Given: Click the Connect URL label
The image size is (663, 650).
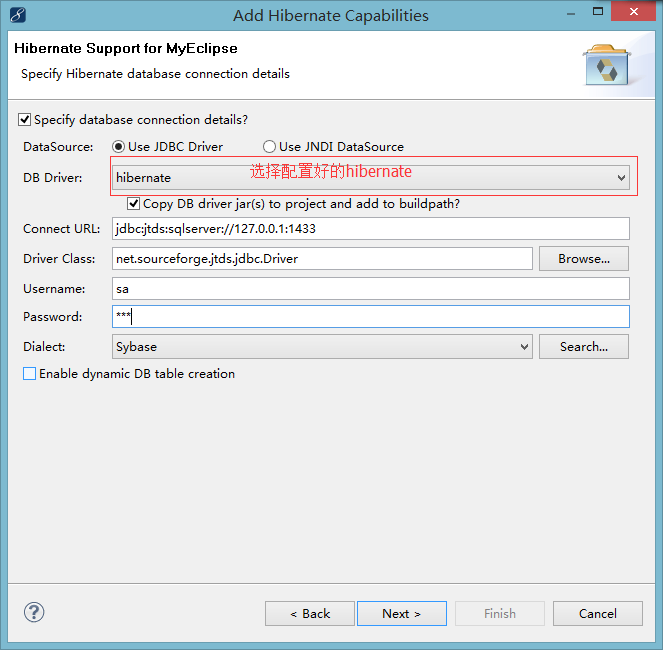Looking at the screenshot, I should click(62, 229).
